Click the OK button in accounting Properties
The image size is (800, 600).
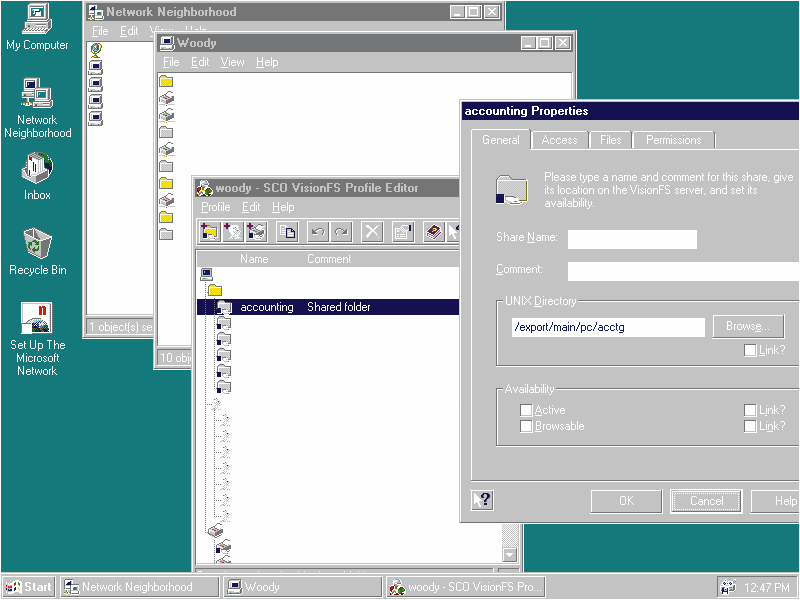click(x=627, y=501)
